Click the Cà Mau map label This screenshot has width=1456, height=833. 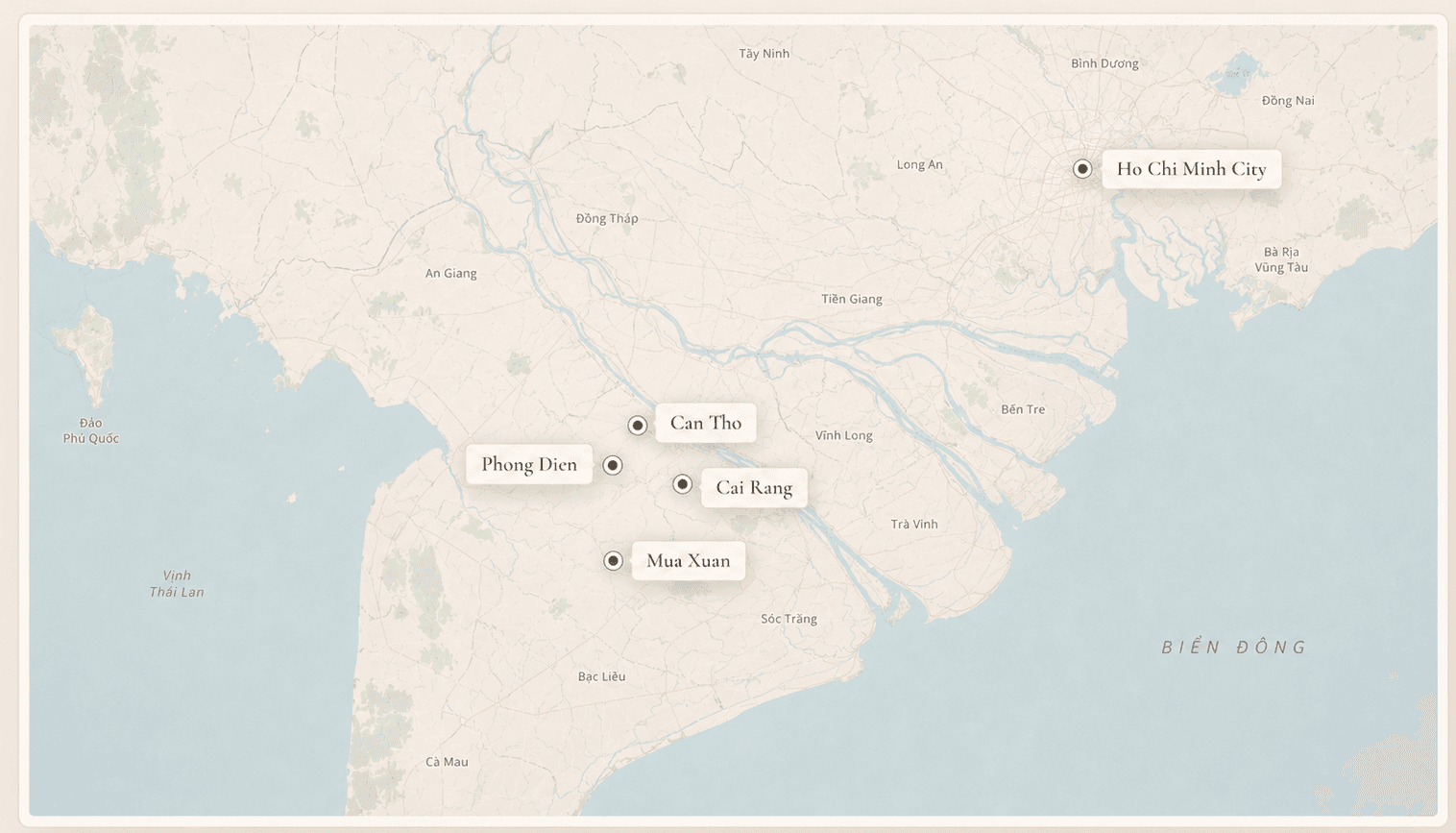pyautogui.click(x=447, y=762)
